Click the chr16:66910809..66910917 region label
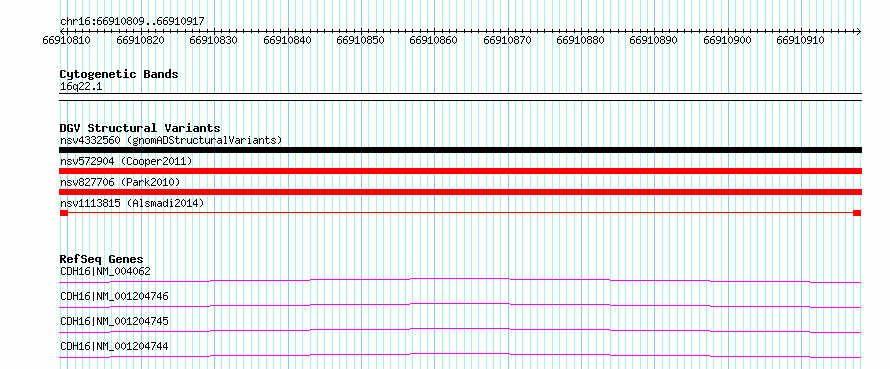This screenshot has height=369, width=890. 132,22
